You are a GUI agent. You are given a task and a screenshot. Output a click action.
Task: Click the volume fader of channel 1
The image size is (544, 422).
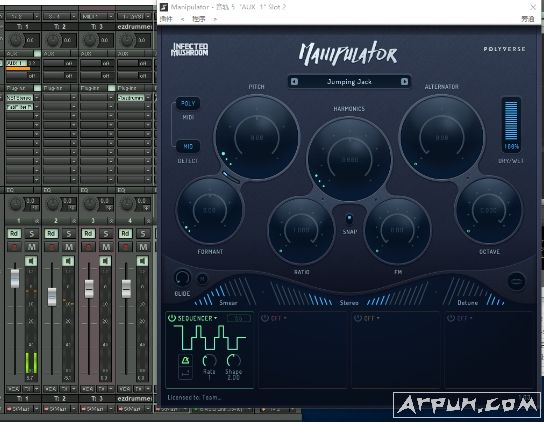15,278
